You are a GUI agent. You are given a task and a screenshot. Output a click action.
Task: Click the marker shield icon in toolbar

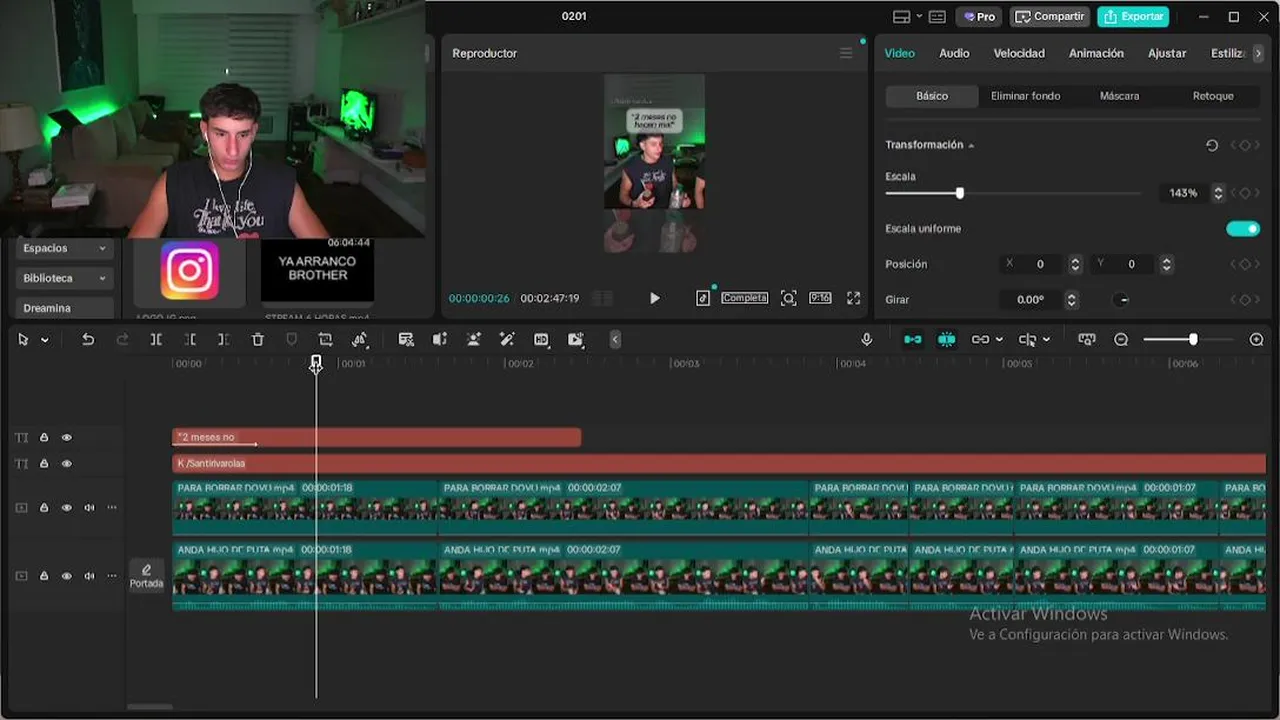[292, 340]
